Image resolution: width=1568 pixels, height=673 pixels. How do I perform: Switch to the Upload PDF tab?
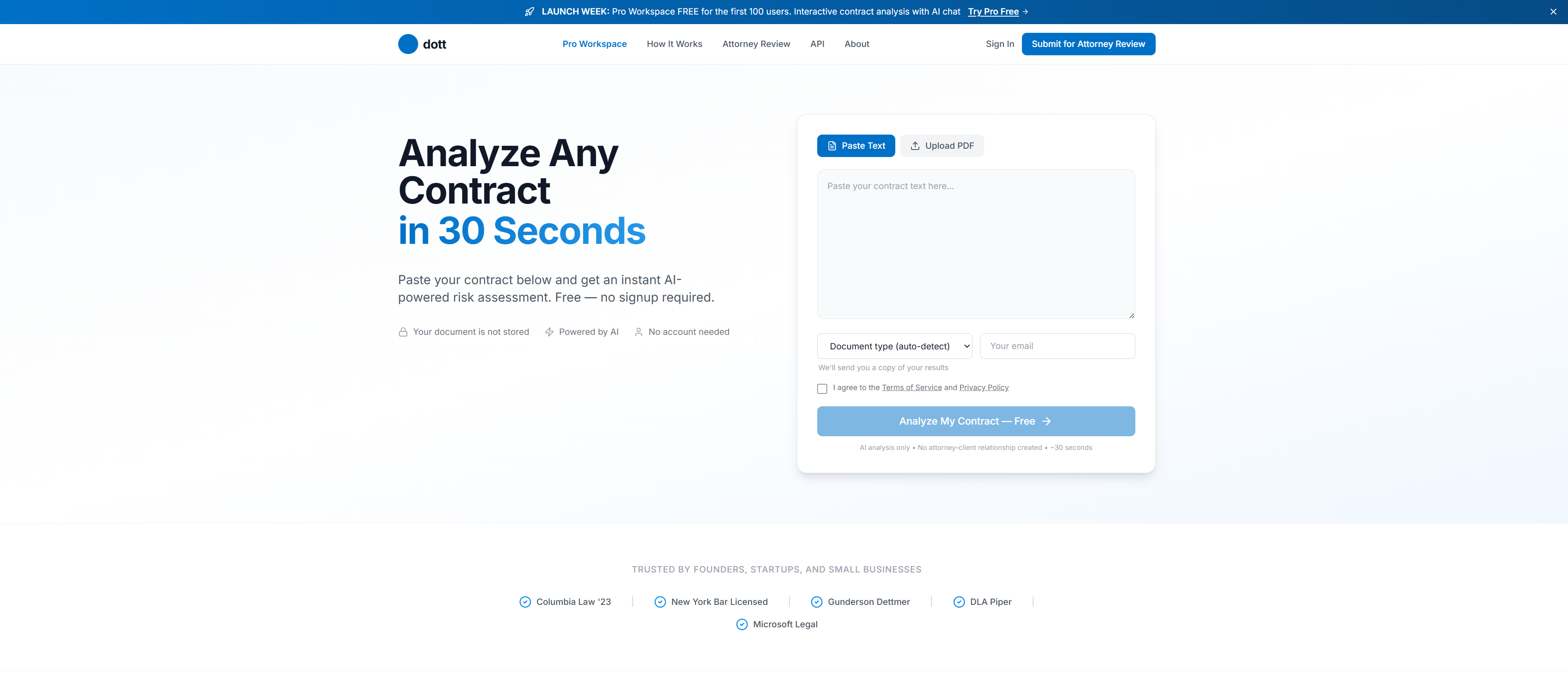pyautogui.click(x=942, y=145)
